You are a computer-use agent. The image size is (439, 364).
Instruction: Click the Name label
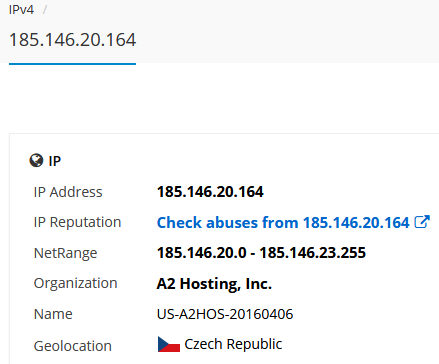coord(53,314)
